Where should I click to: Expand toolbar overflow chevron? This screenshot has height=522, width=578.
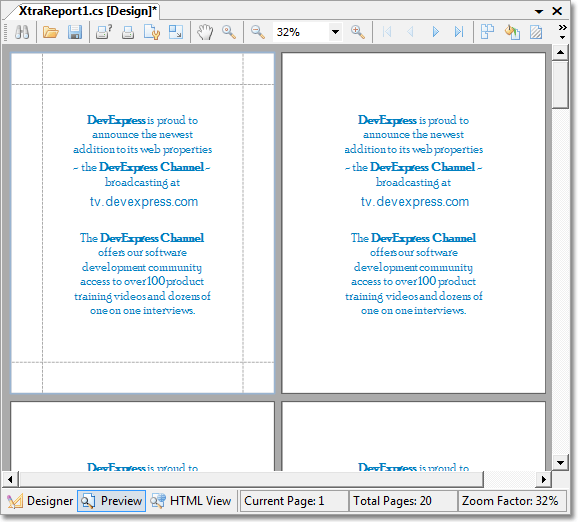(x=562, y=32)
